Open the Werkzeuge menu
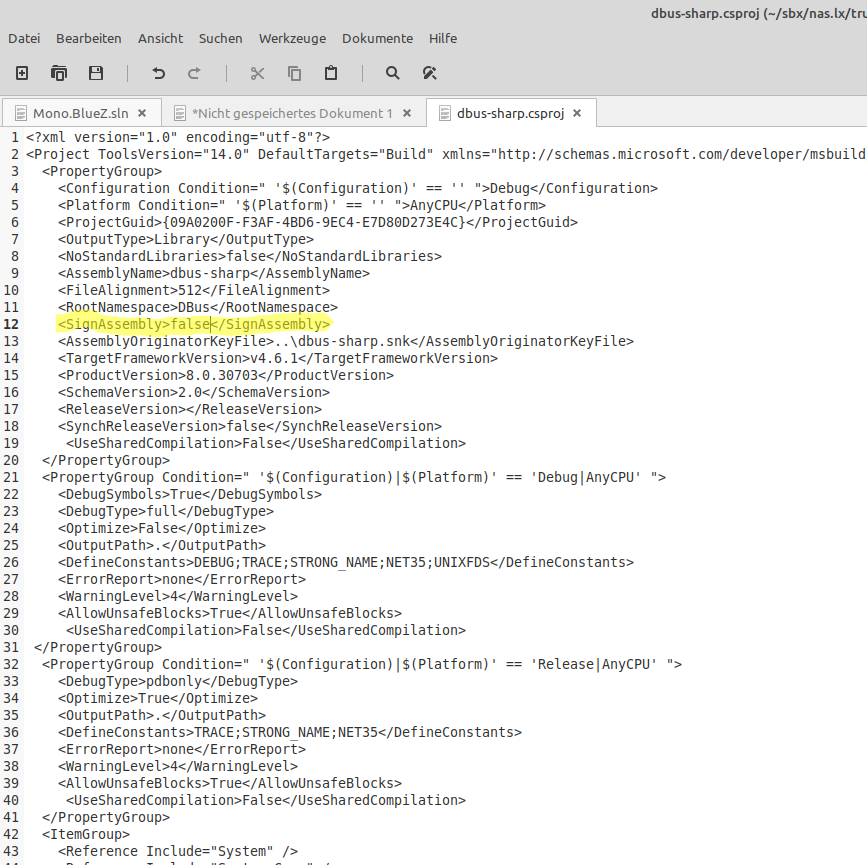 tap(293, 39)
